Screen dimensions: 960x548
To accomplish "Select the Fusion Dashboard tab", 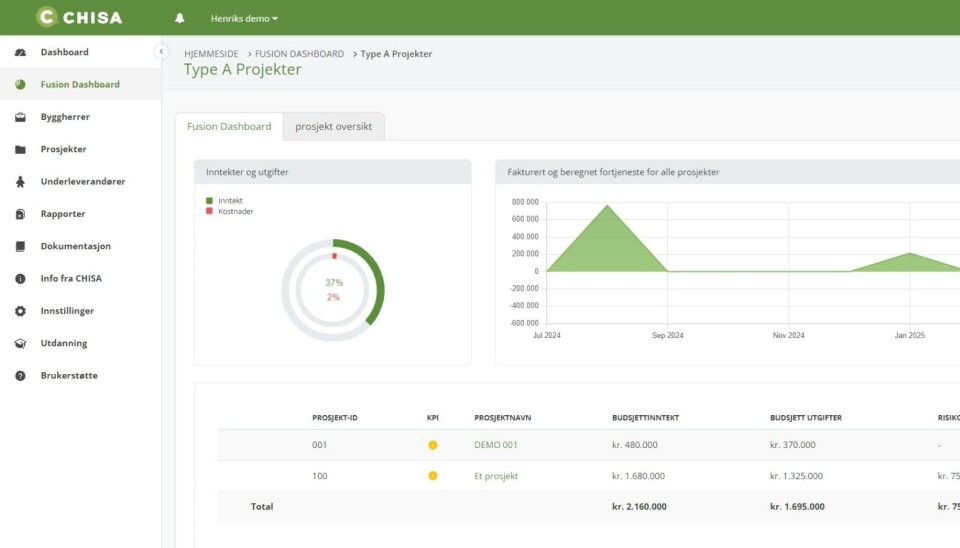I will click(229, 127).
